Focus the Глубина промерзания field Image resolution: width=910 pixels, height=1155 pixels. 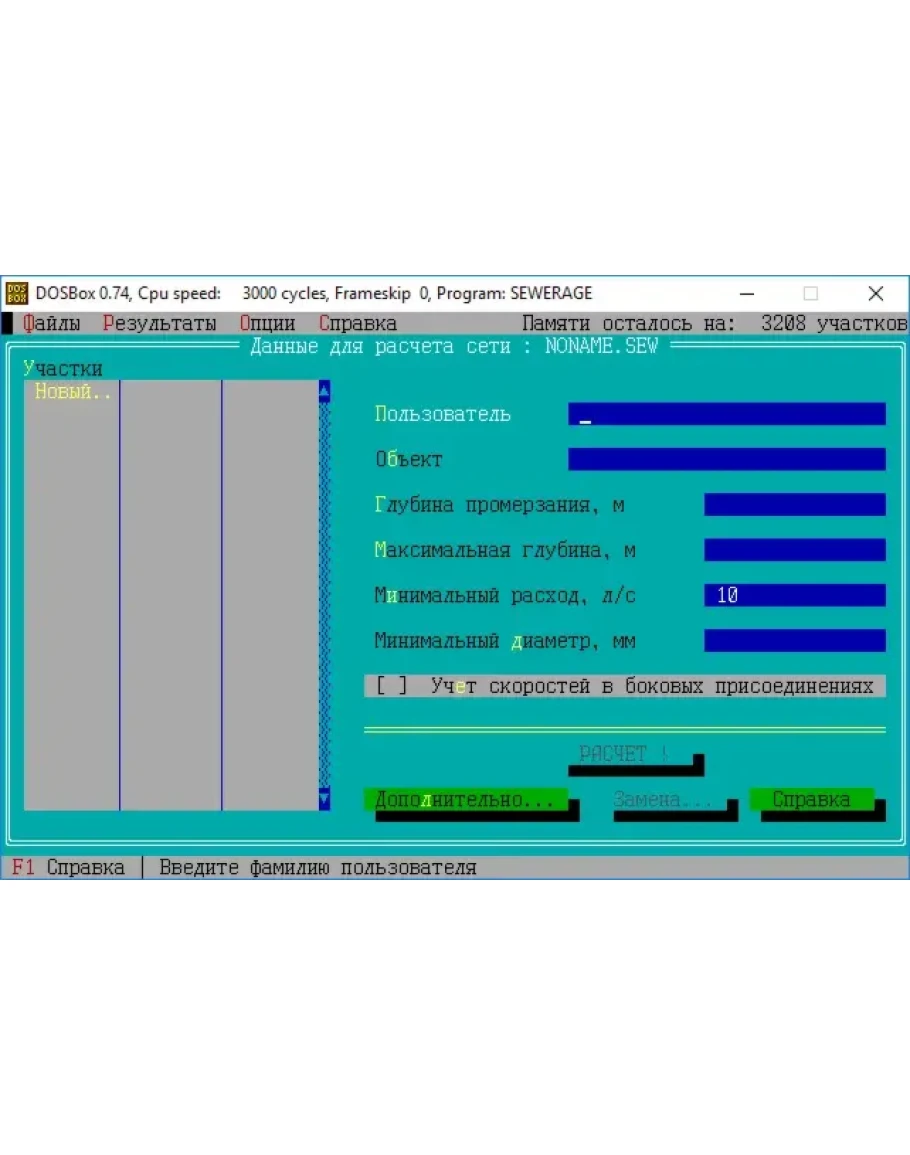pos(794,505)
